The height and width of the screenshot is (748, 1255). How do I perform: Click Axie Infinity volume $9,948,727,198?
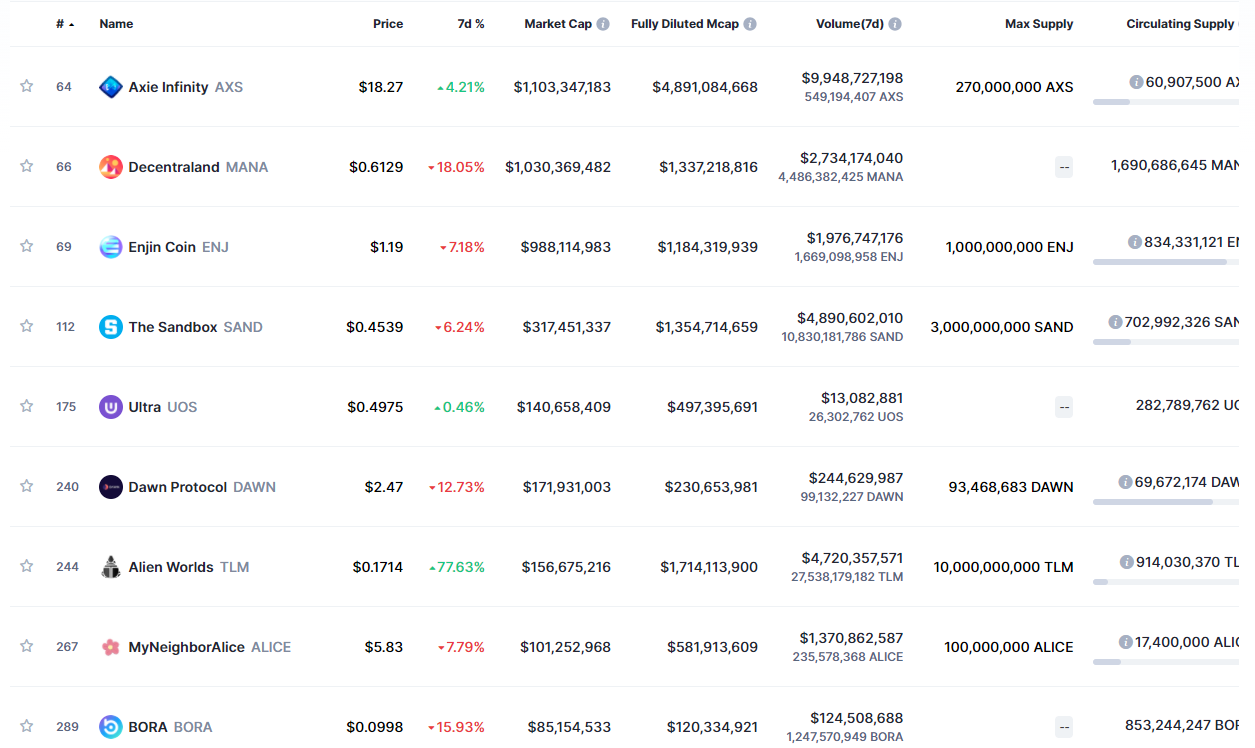852,78
